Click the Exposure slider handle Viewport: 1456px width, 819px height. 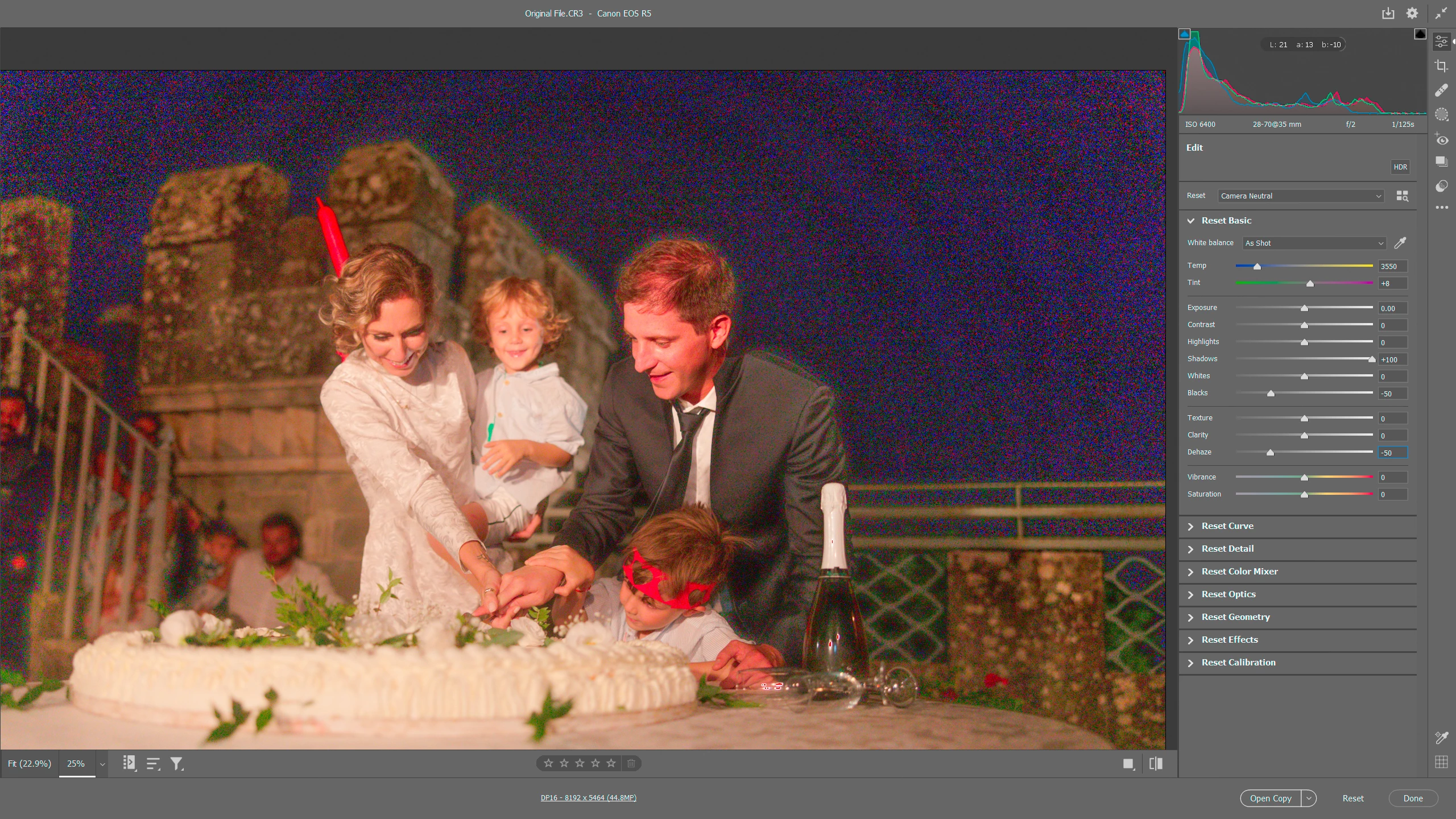tap(1304, 308)
